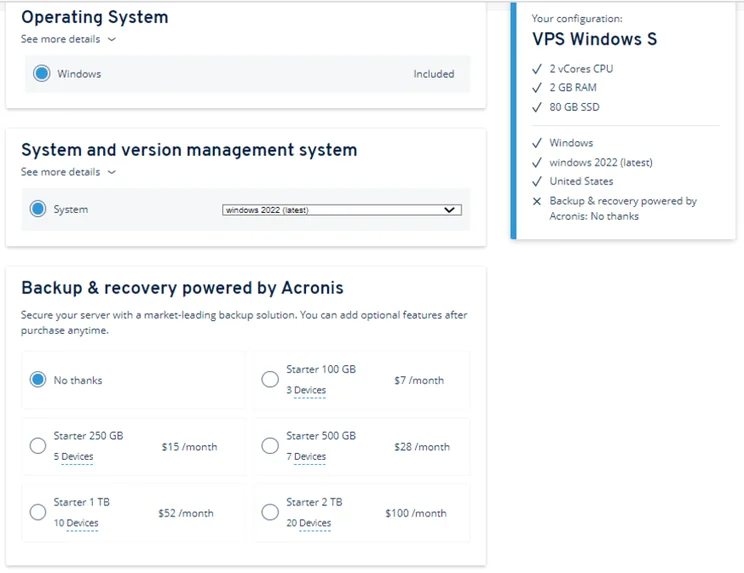Expand See more details under System and version
This screenshot has width=744, height=573.
[68, 172]
